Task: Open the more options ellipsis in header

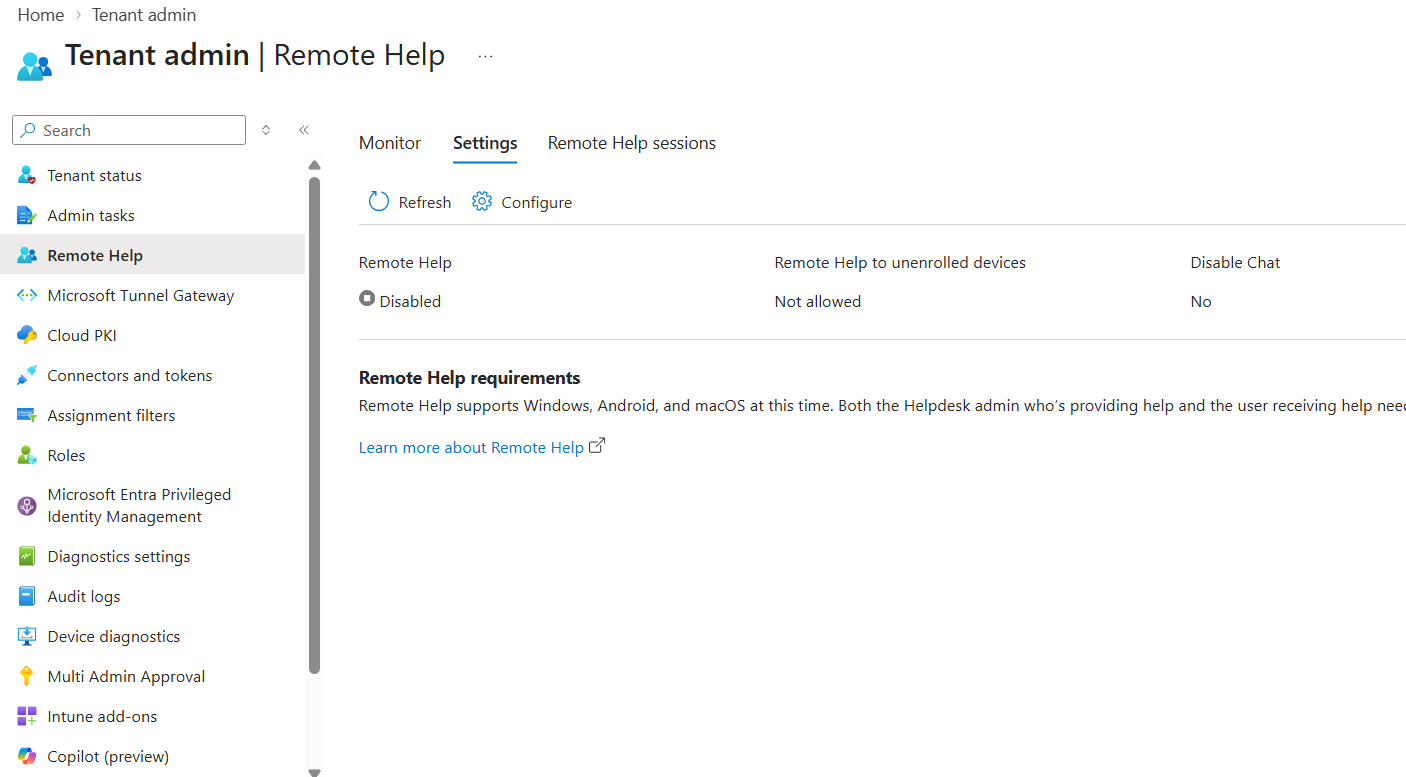Action: [485, 57]
